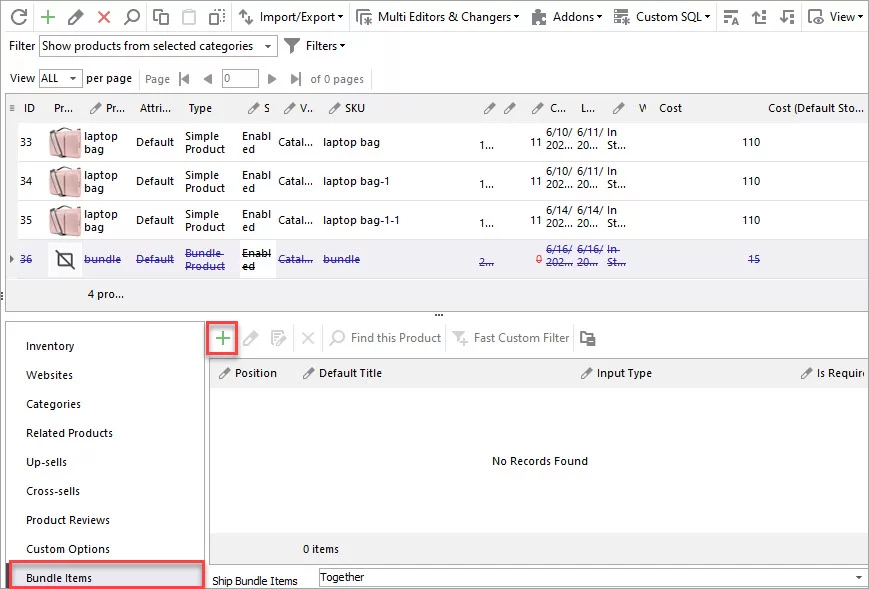This screenshot has width=869, height=589.
Task: Open the Multi Editors & Changers menu
Action: click(x=437, y=17)
